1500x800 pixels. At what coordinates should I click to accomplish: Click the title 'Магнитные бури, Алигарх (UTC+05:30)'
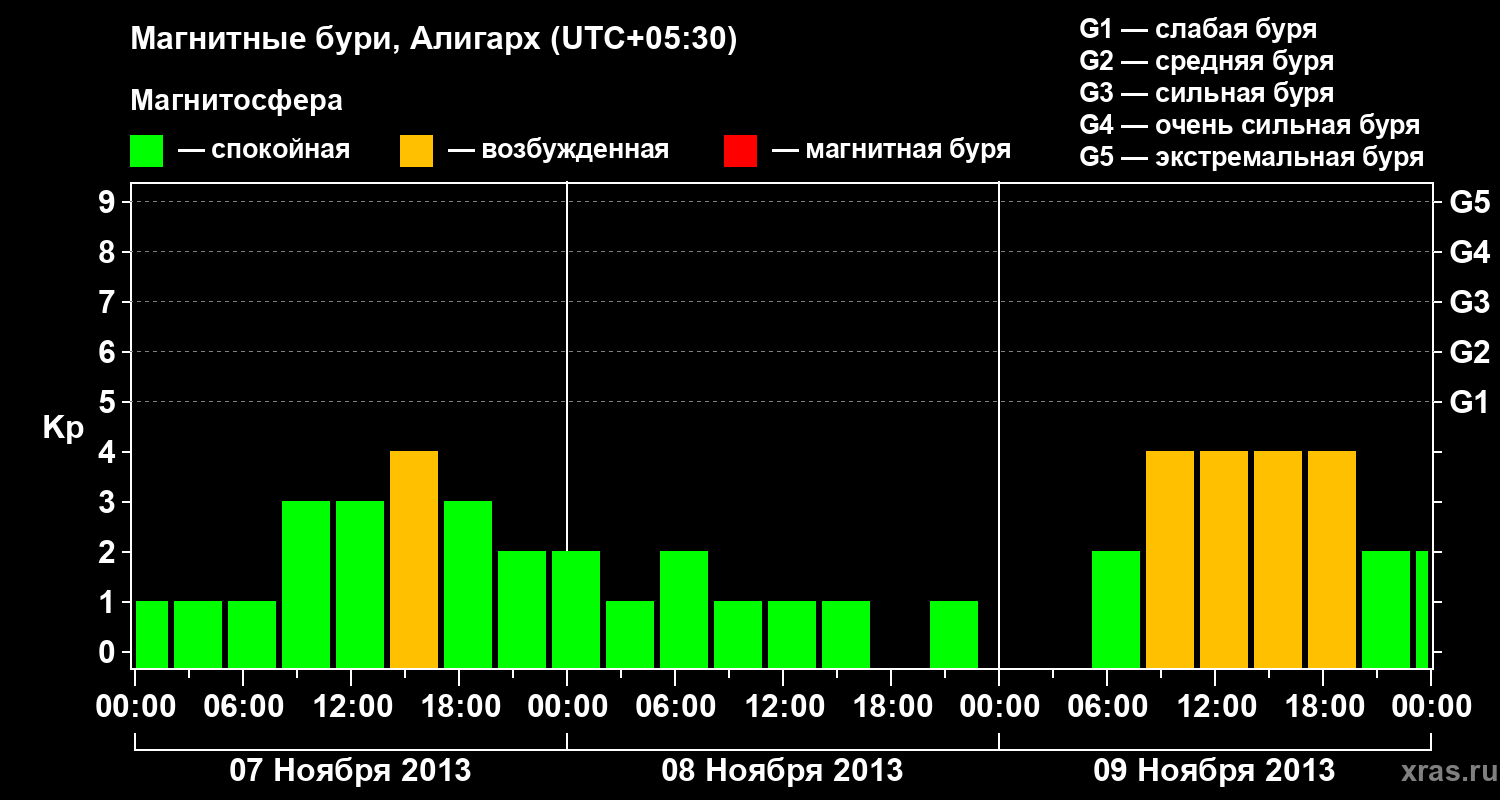tap(434, 40)
